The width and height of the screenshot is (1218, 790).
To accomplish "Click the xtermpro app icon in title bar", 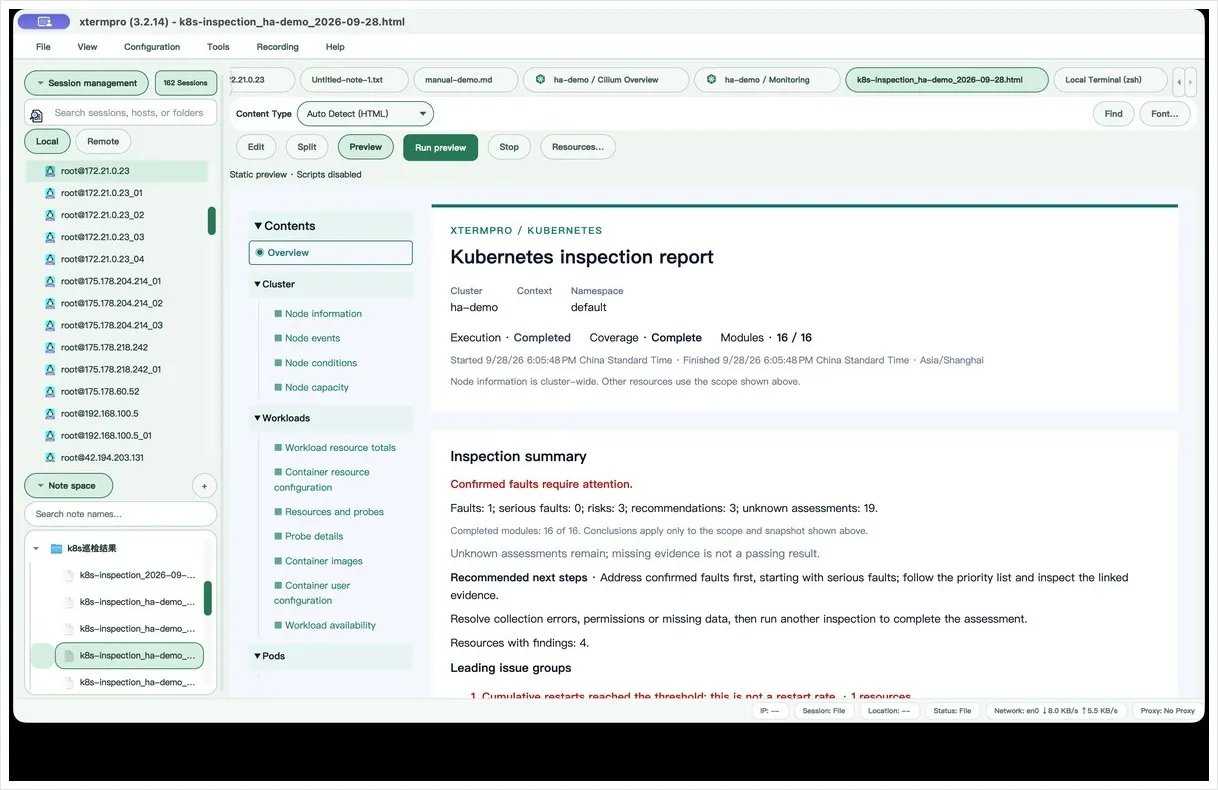I will (x=44, y=21).
